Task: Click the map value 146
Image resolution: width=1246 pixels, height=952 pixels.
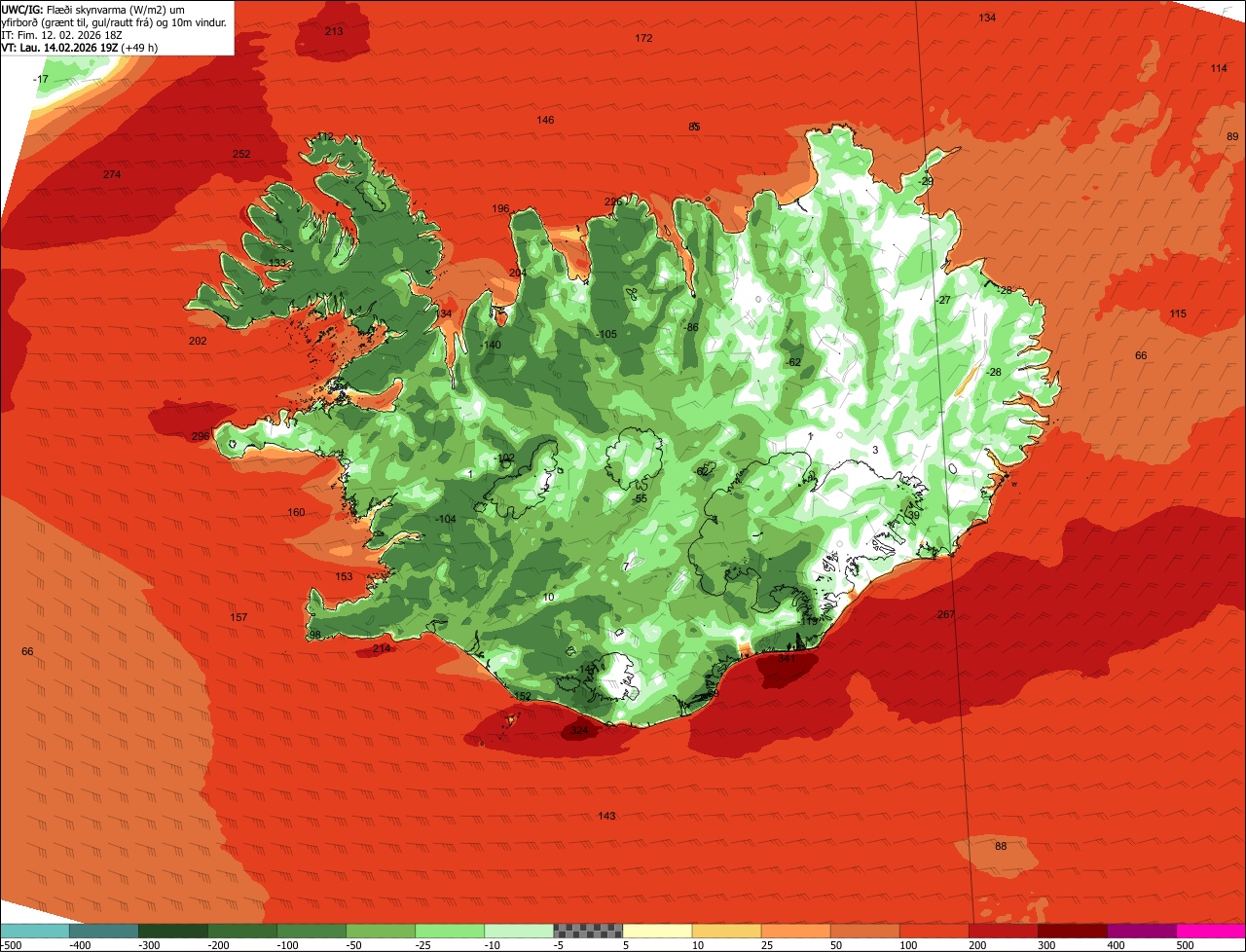Action: 545,120
